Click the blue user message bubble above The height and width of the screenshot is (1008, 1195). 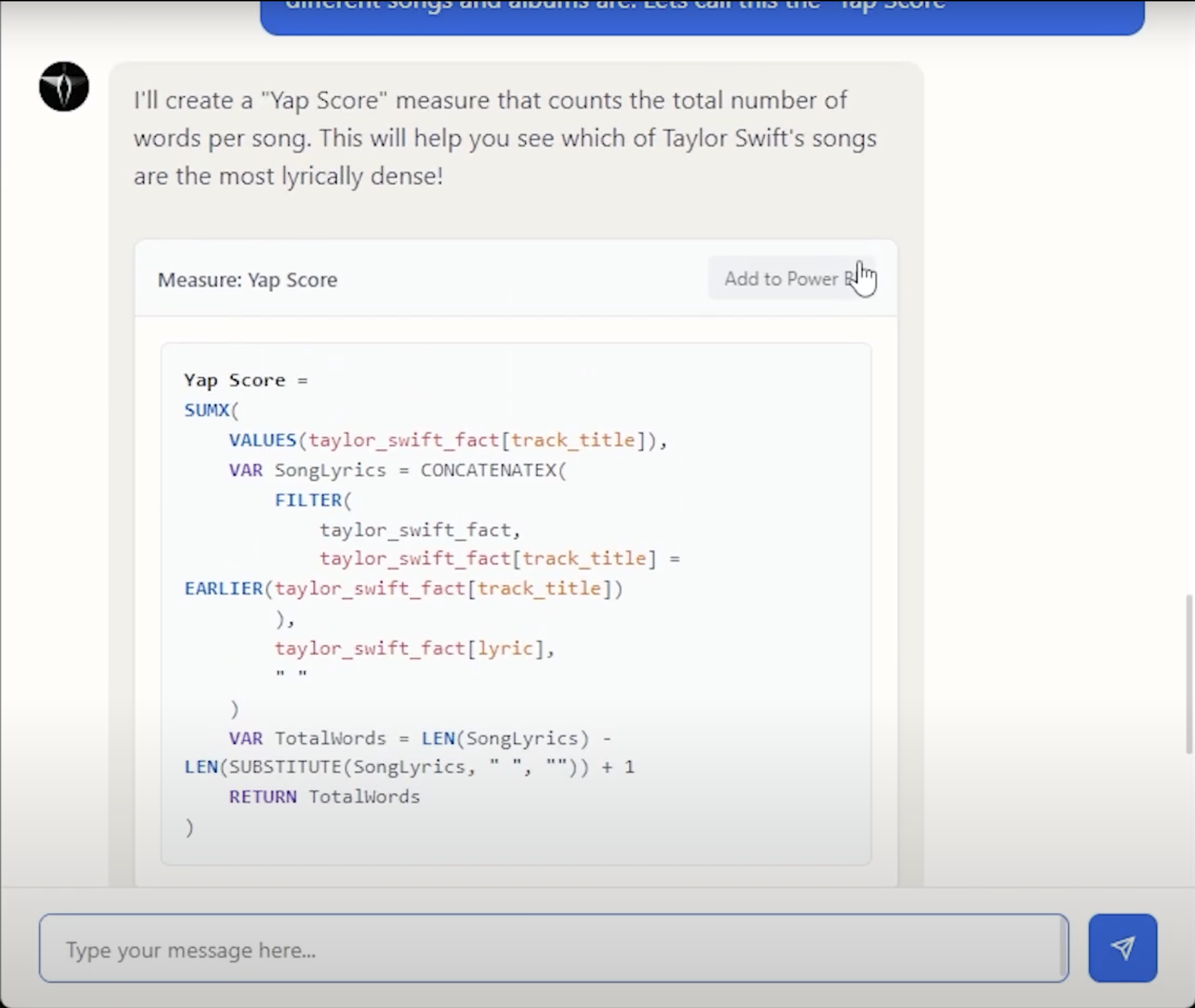click(x=702, y=17)
